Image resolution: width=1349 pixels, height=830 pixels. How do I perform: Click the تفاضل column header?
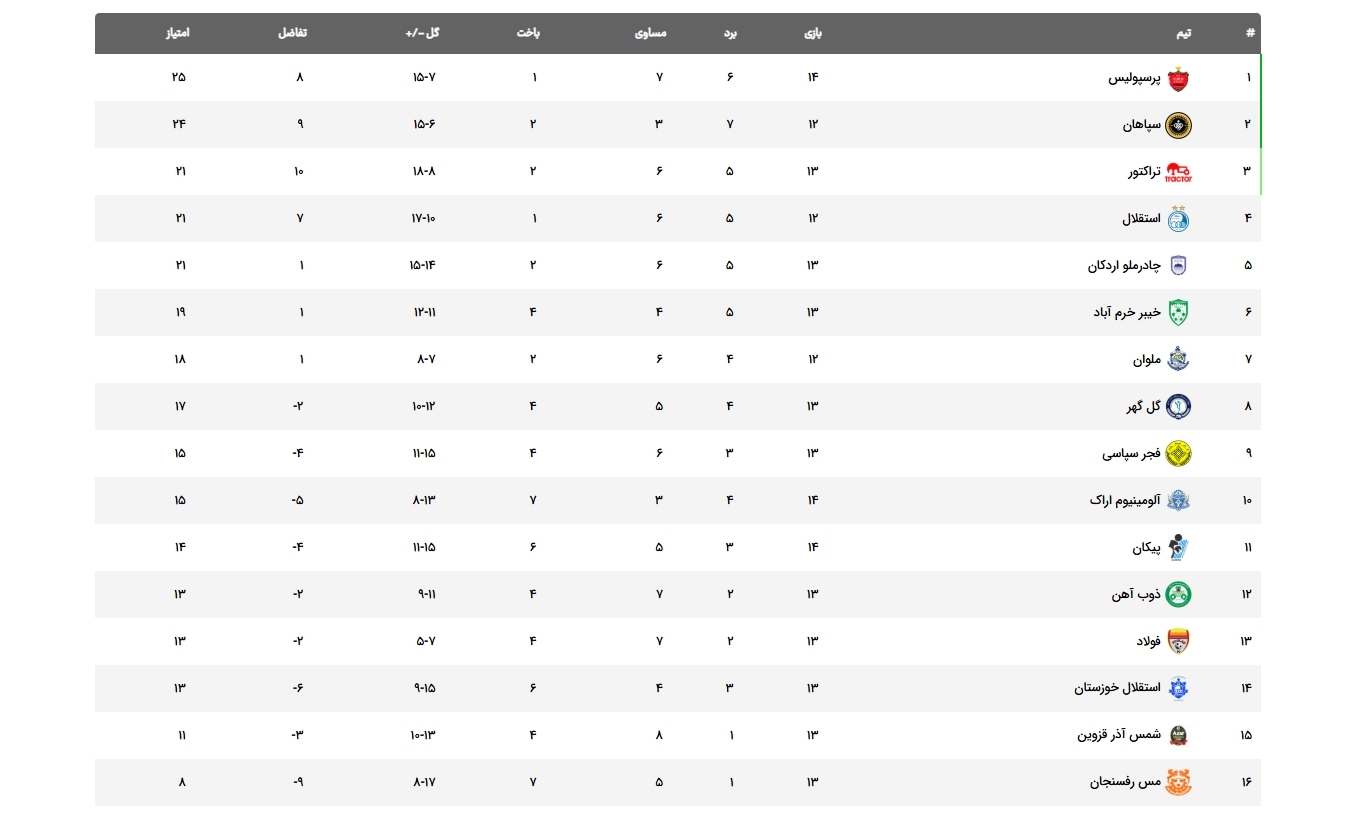pos(292,33)
